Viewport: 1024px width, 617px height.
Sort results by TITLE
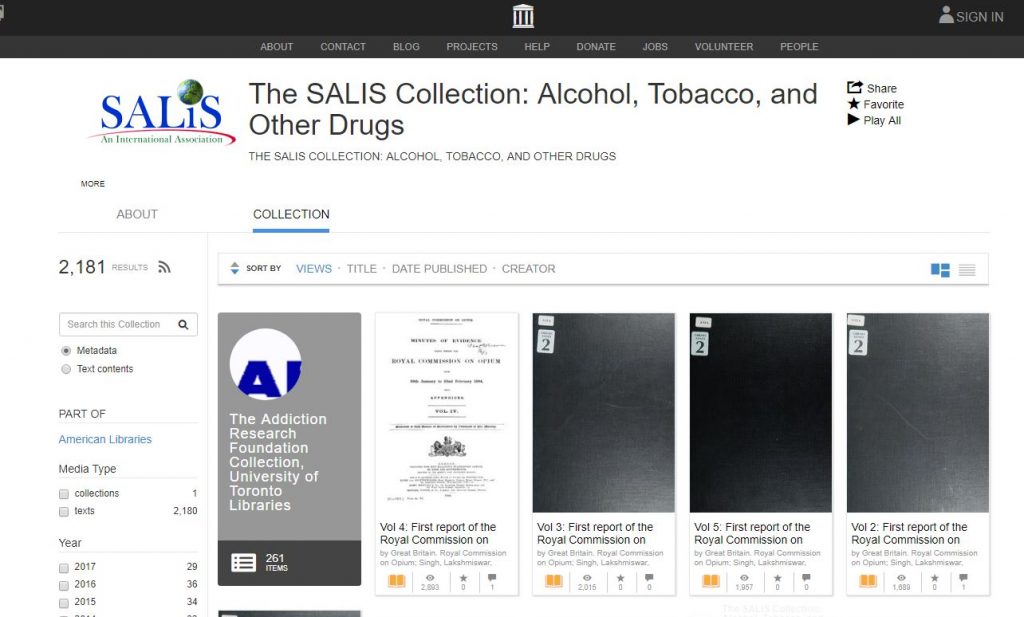click(x=362, y=269)
